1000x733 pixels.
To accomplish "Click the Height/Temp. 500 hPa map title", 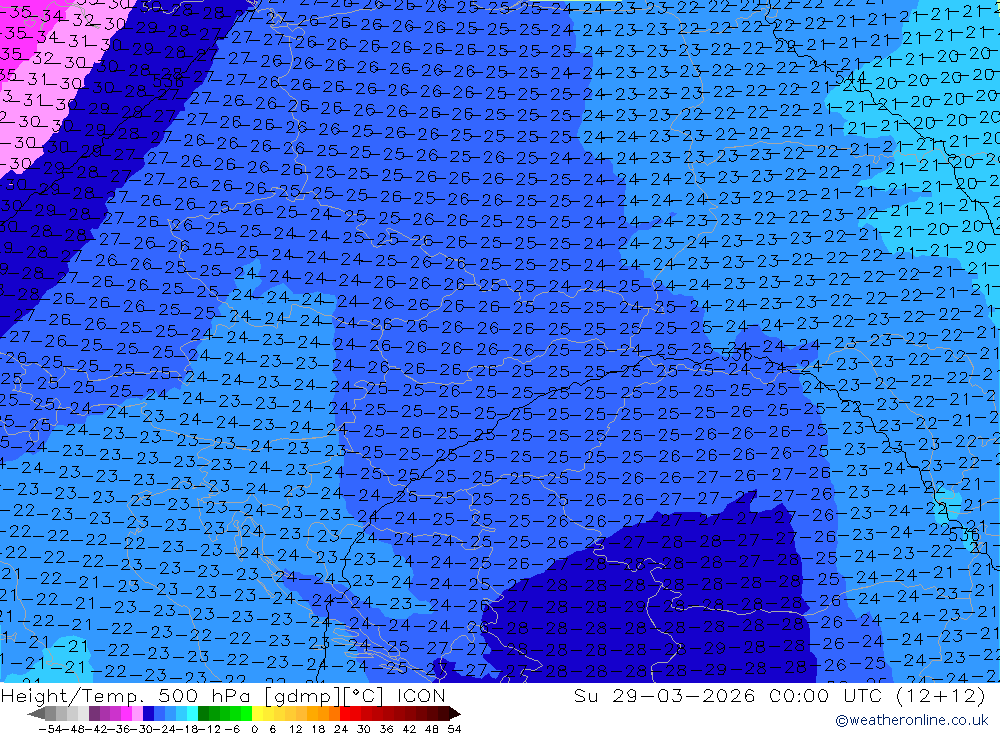I will 125,696.
